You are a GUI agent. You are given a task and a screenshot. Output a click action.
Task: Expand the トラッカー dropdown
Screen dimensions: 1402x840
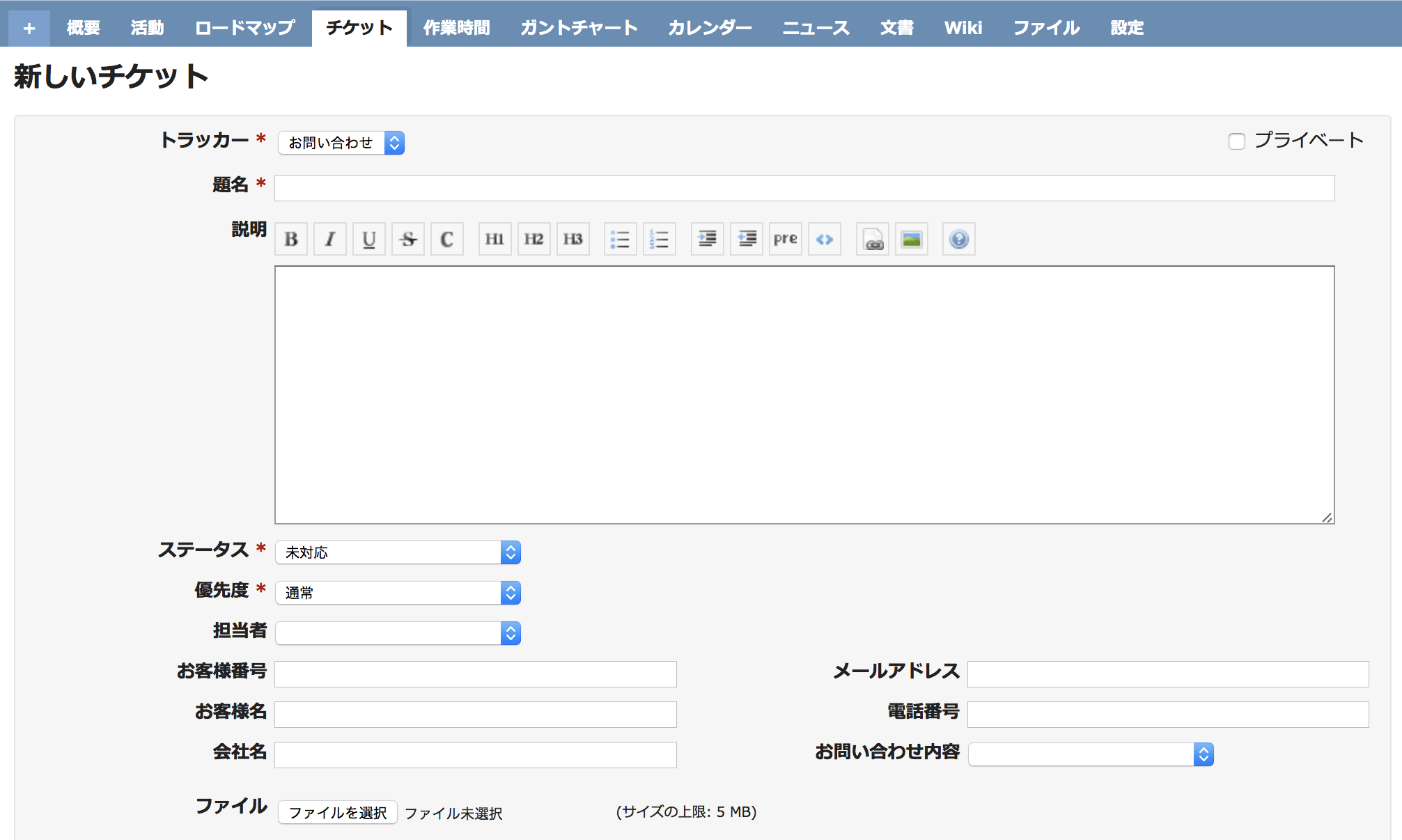coord(340,141)
